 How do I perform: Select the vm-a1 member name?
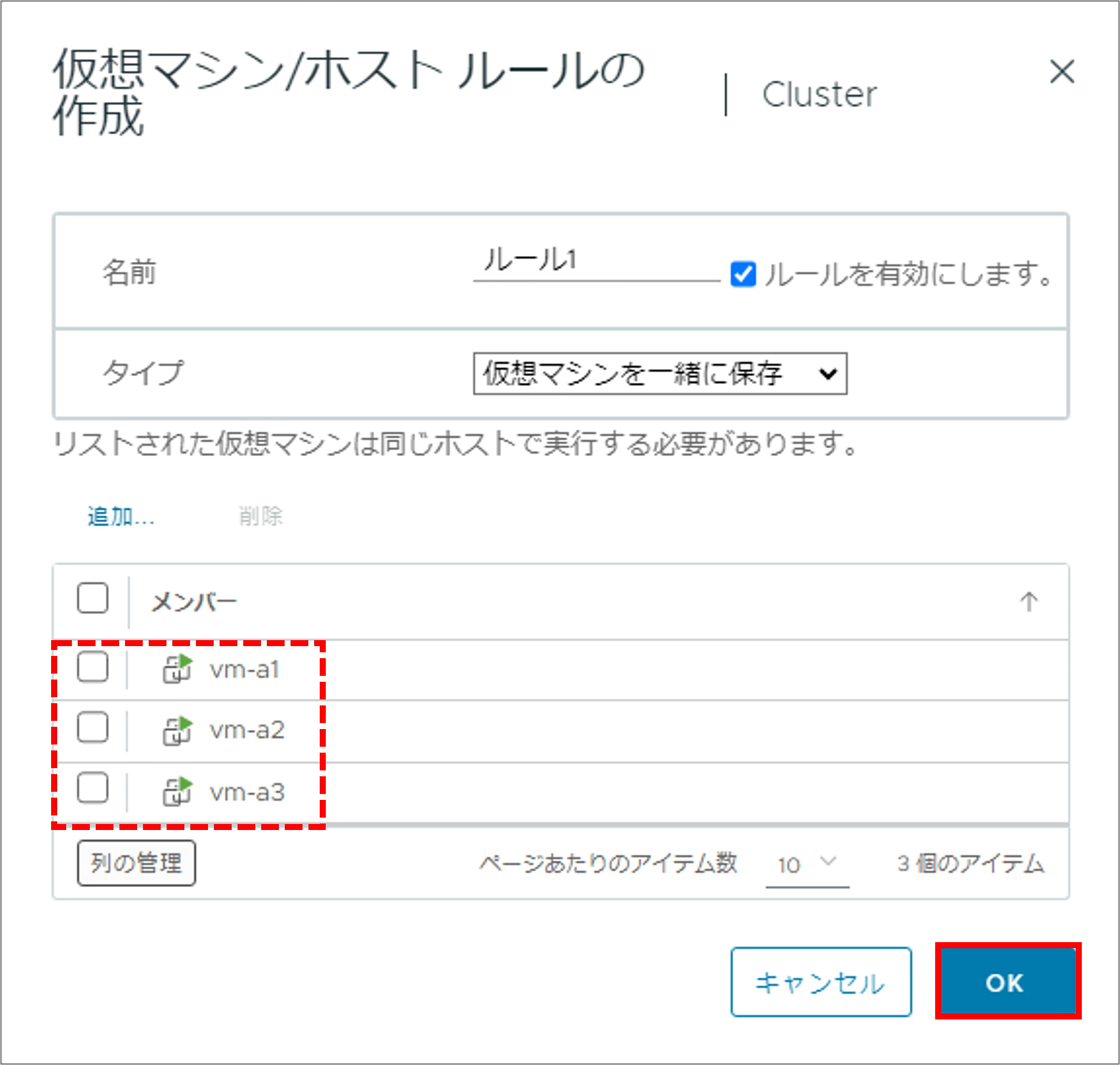pyautogui.click(x=244, y=670)
